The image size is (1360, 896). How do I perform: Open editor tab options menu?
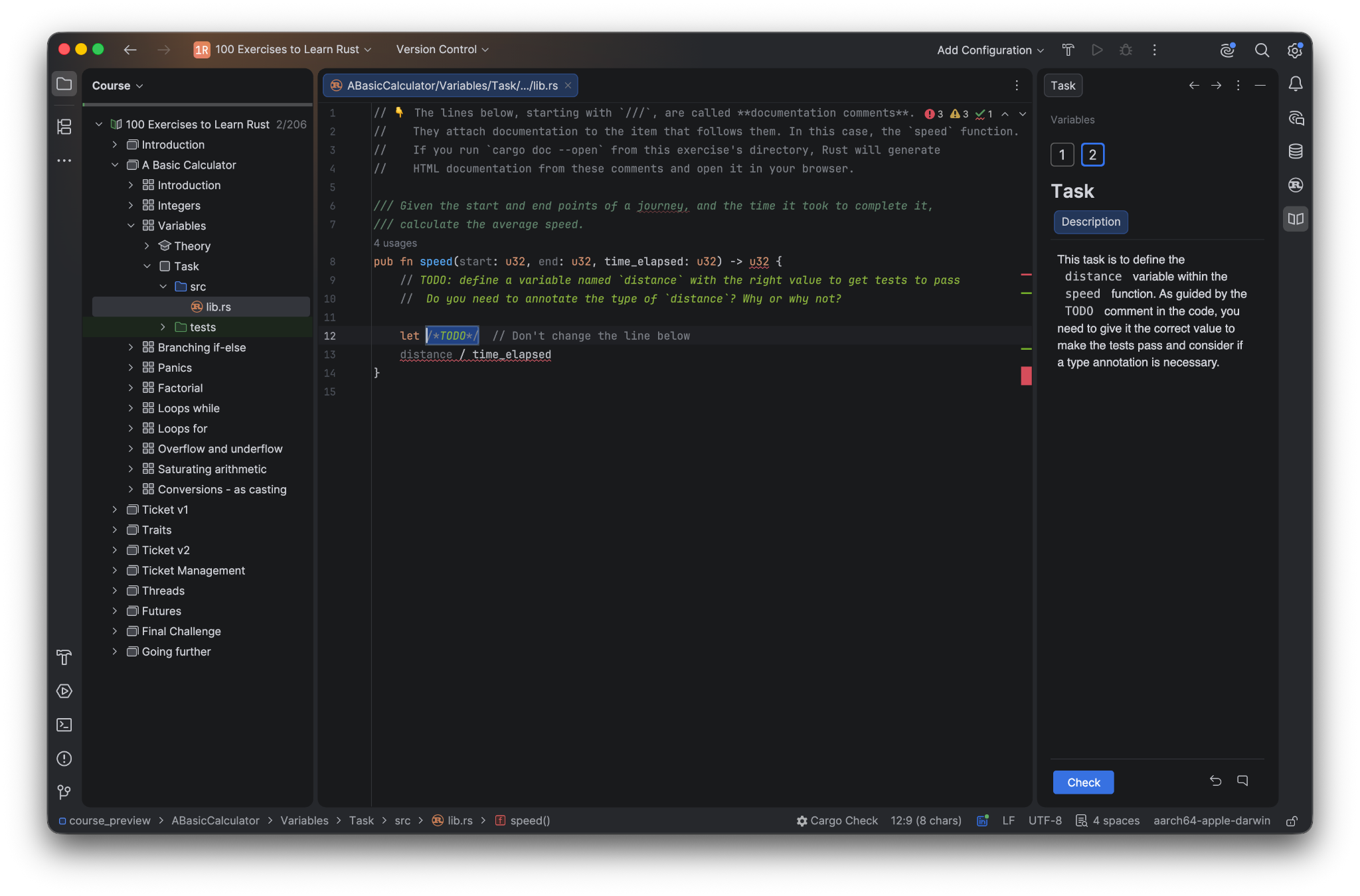[x=1017, y=86]
